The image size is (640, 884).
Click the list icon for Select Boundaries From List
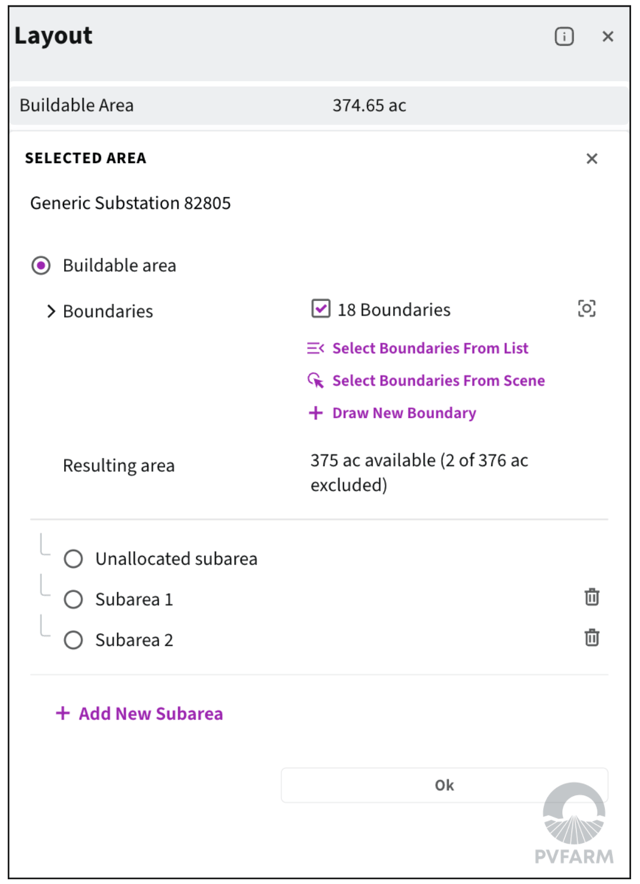click(x=316, y=349)
